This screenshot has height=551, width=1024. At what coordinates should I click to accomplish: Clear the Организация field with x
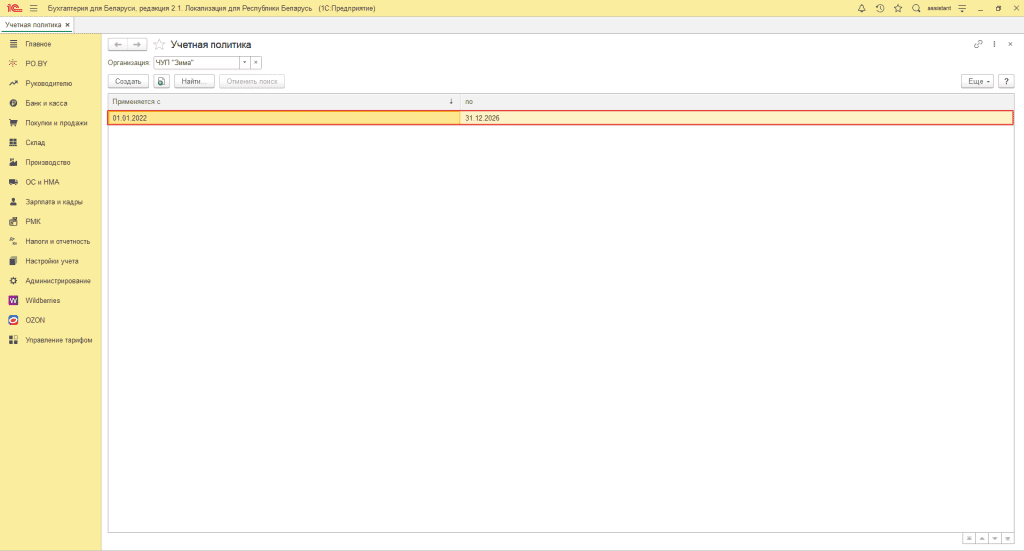[256, 62]
